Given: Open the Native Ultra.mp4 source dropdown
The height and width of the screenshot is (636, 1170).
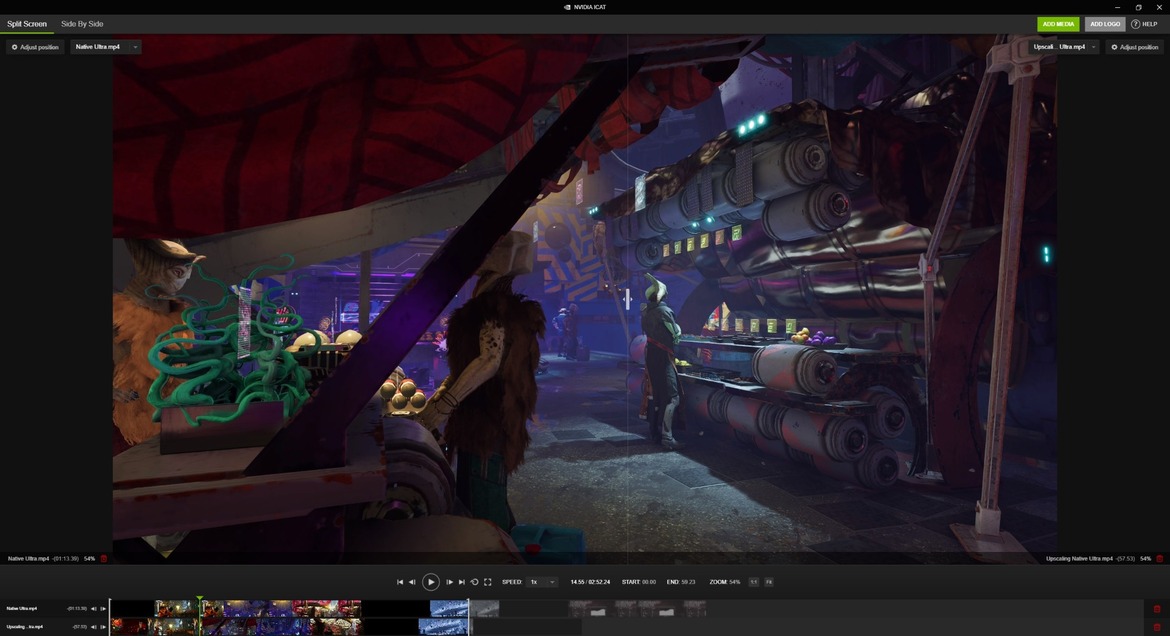Looking at the screenshot, I should [105, 47].
